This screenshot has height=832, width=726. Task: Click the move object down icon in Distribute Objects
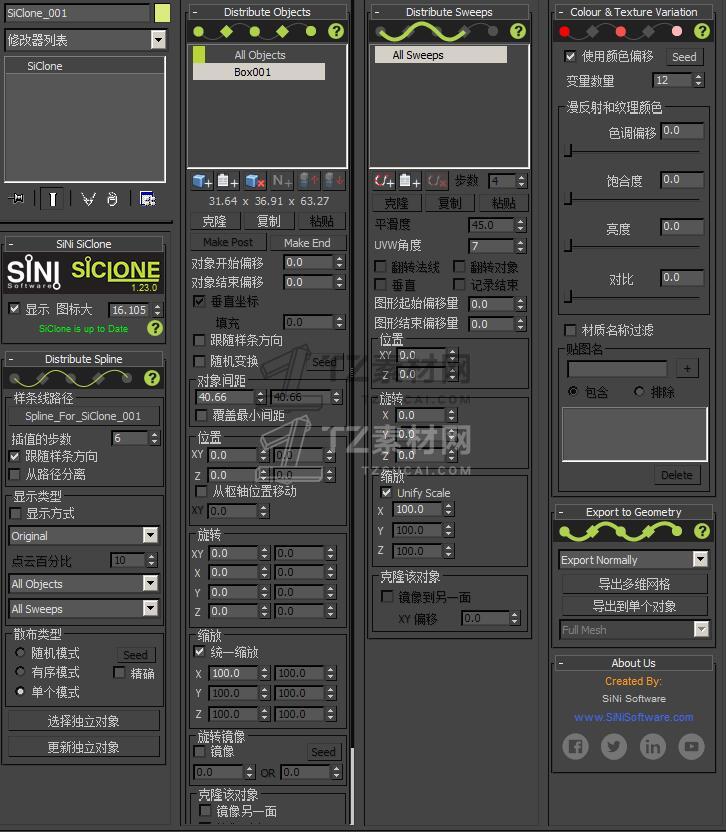click(x=334, y=181)
